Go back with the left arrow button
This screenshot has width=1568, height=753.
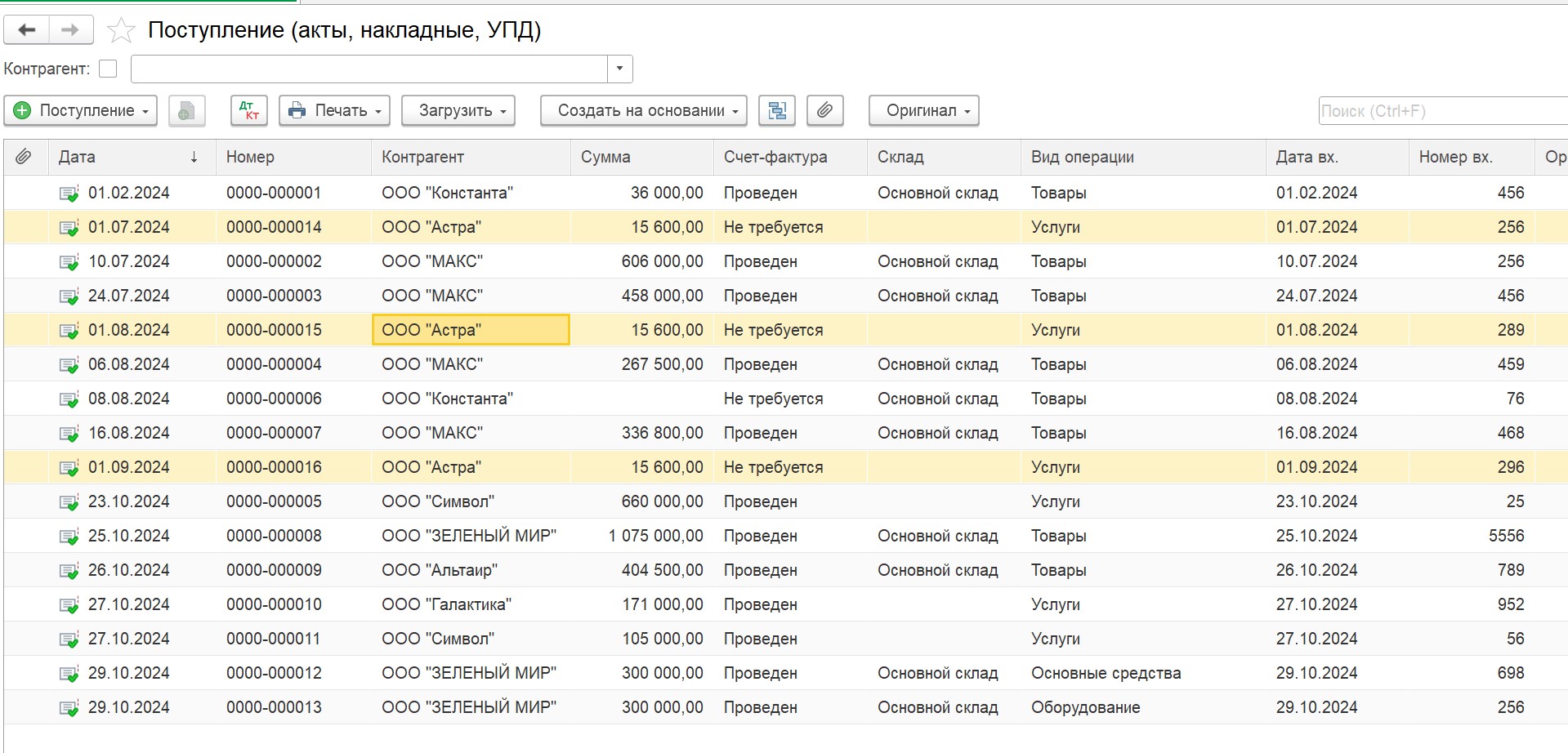point(27,30)
